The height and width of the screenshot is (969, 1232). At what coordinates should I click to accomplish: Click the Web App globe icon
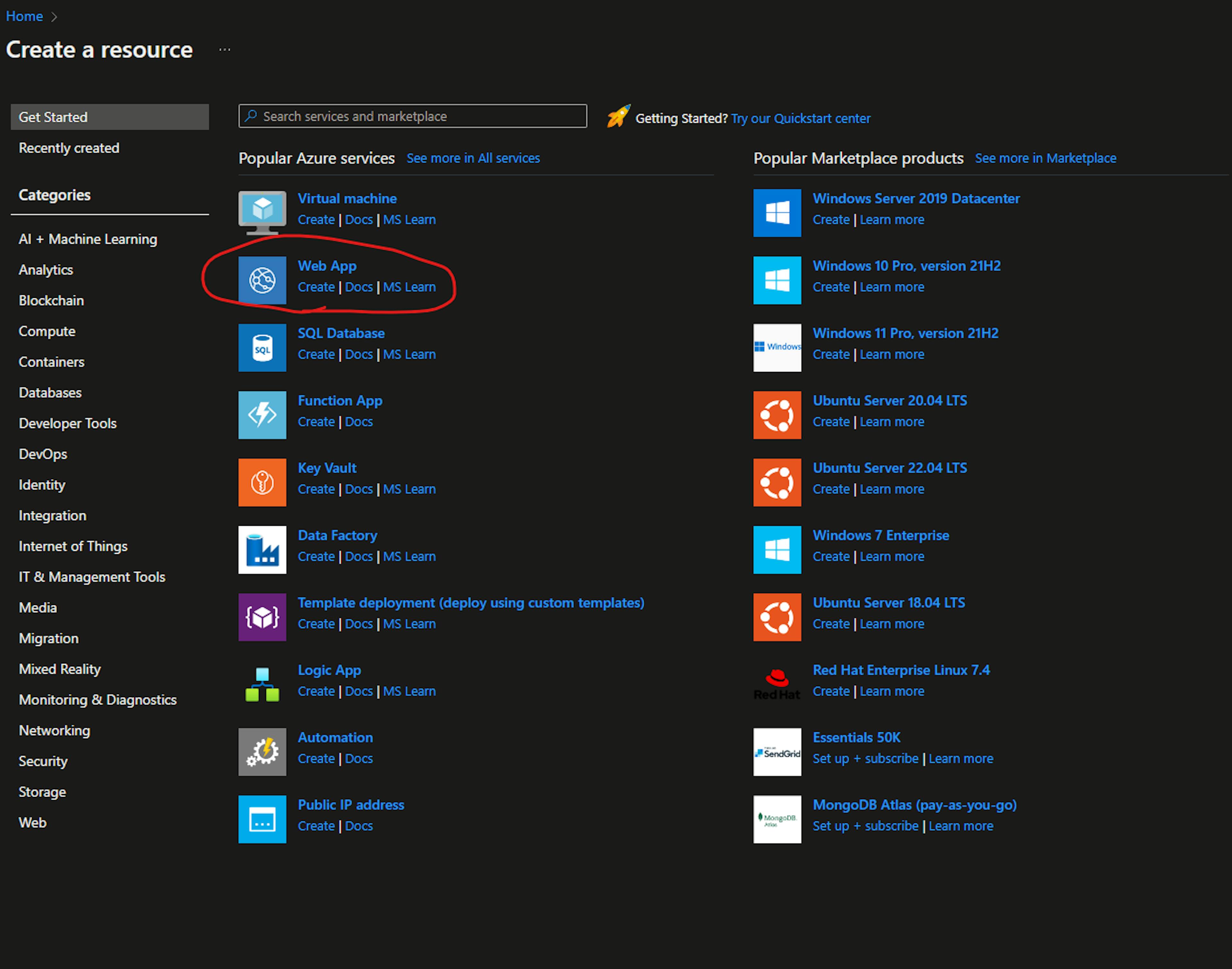262,280
